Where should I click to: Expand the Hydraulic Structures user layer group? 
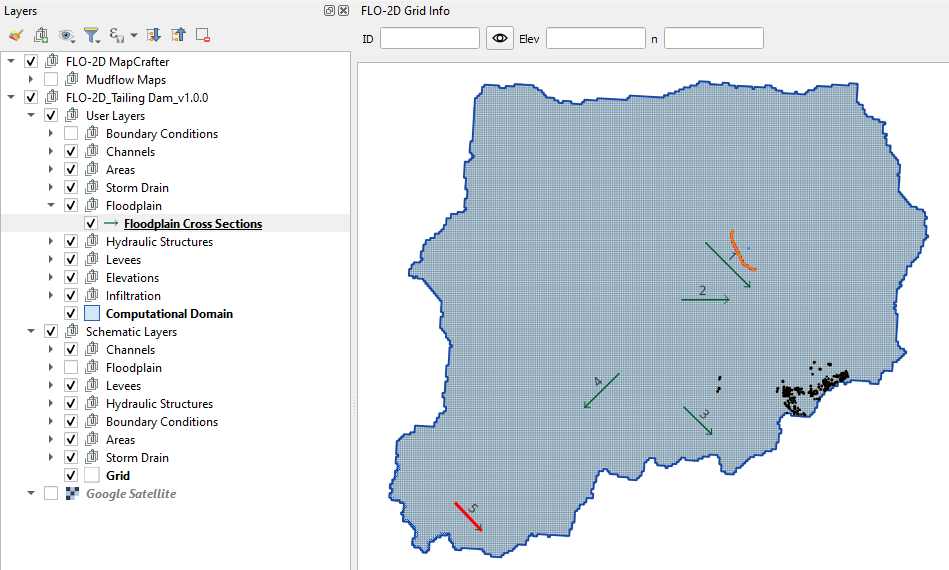click(52, 242)
